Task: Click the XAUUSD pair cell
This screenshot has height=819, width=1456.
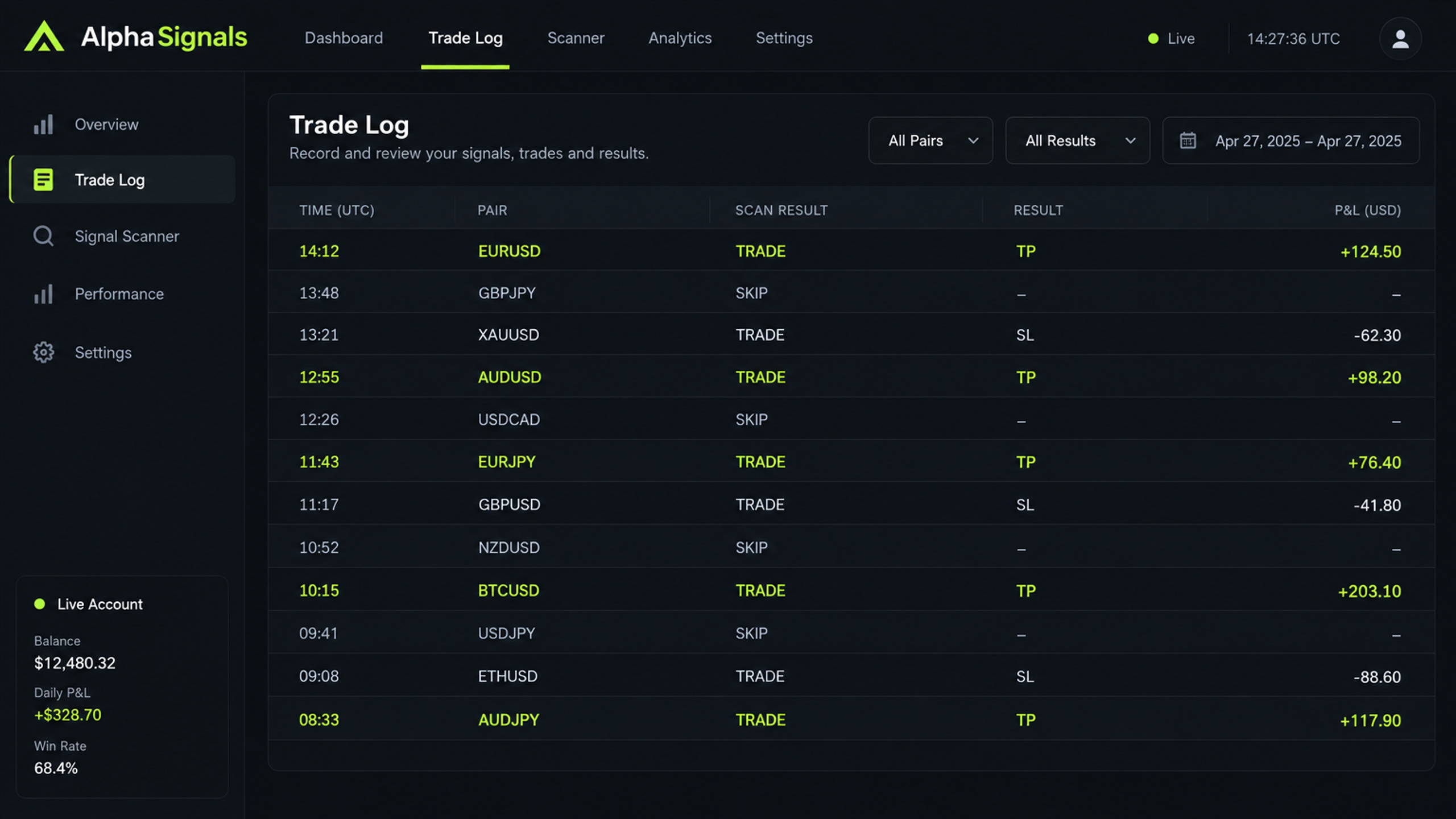Action: point(508,335)
